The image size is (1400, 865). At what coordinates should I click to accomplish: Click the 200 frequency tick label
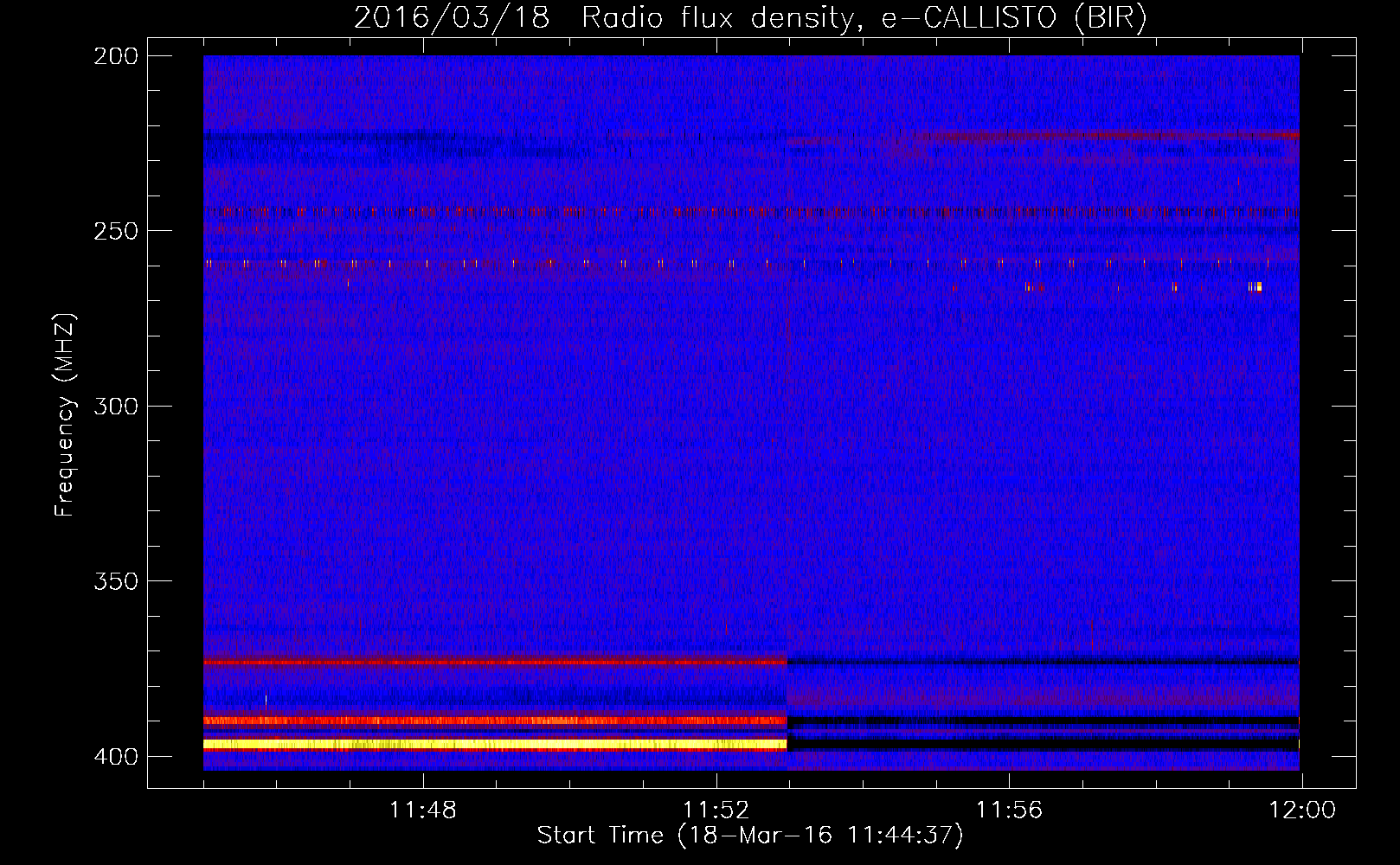click(x=116, y=56)
